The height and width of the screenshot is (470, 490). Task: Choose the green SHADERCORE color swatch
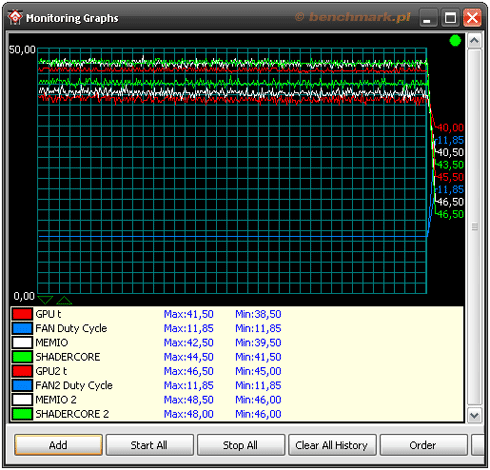tap(22, 357)
